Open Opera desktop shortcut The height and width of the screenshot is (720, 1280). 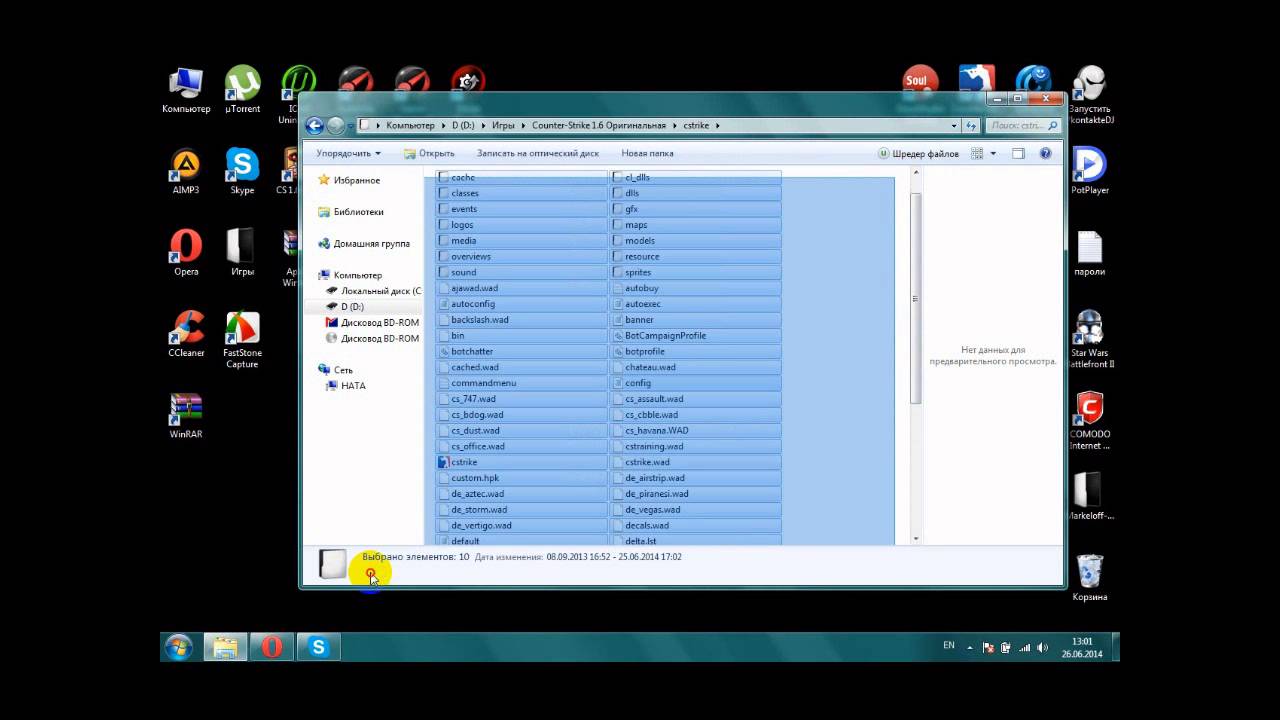click(186, 252)
